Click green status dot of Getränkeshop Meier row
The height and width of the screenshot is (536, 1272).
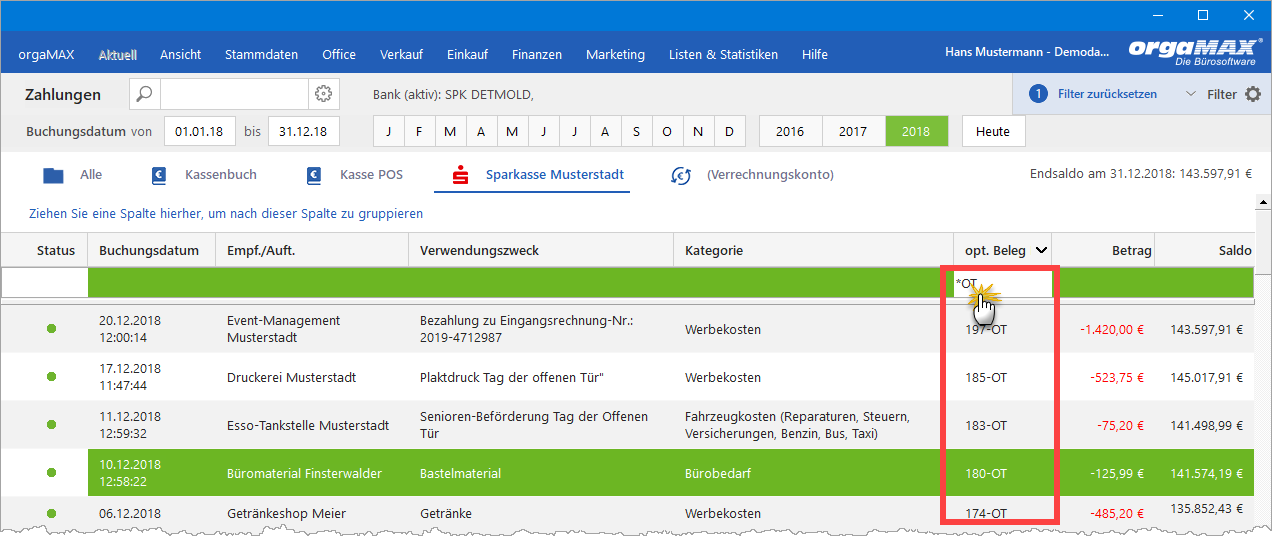(51, 513)
